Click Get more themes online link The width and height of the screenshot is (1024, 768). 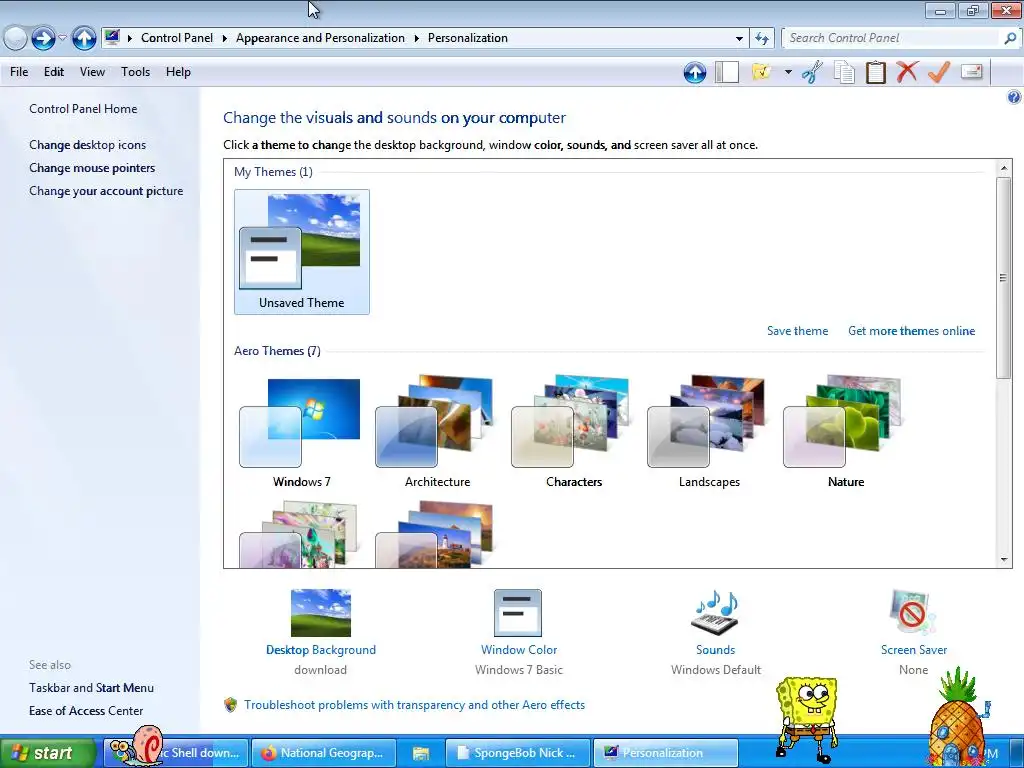click(x=911, y=331)
